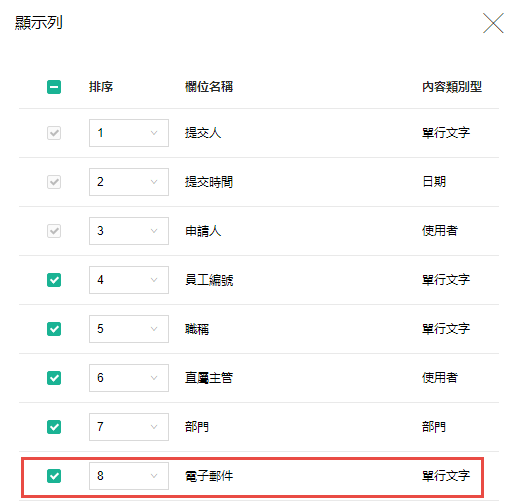This screenshot has height=504, width=518.
Task: Open the order dropdown for 提交時間
Action: coord(129,182)
